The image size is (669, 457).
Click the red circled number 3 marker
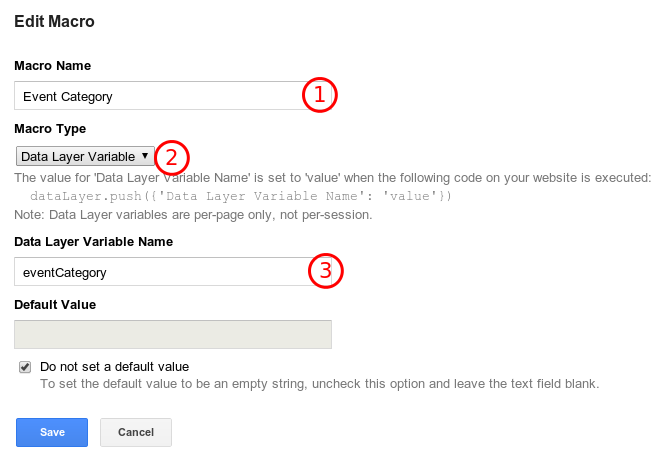(325, 270)
